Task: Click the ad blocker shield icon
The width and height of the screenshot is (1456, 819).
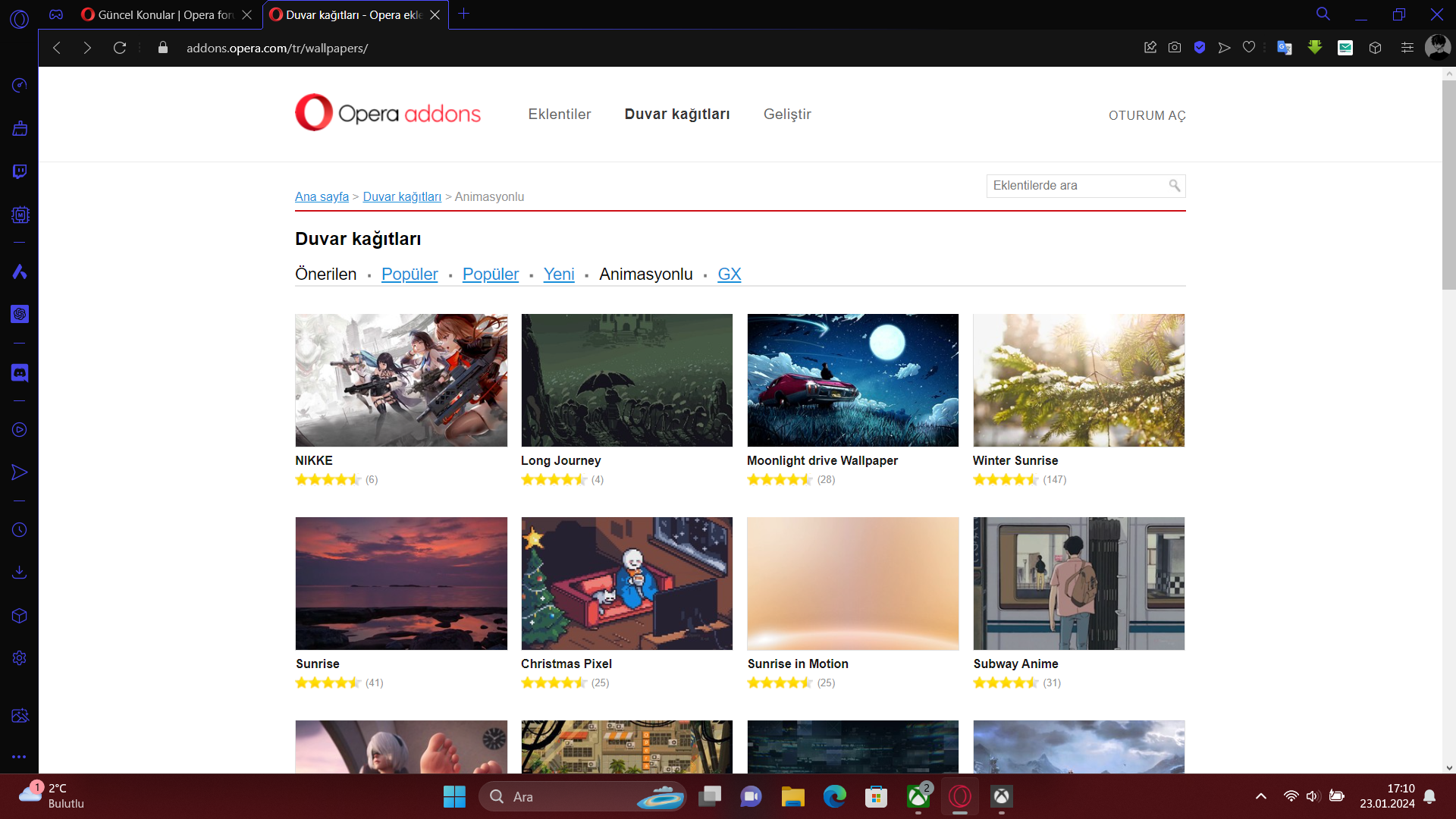Action: point(1200,48)
